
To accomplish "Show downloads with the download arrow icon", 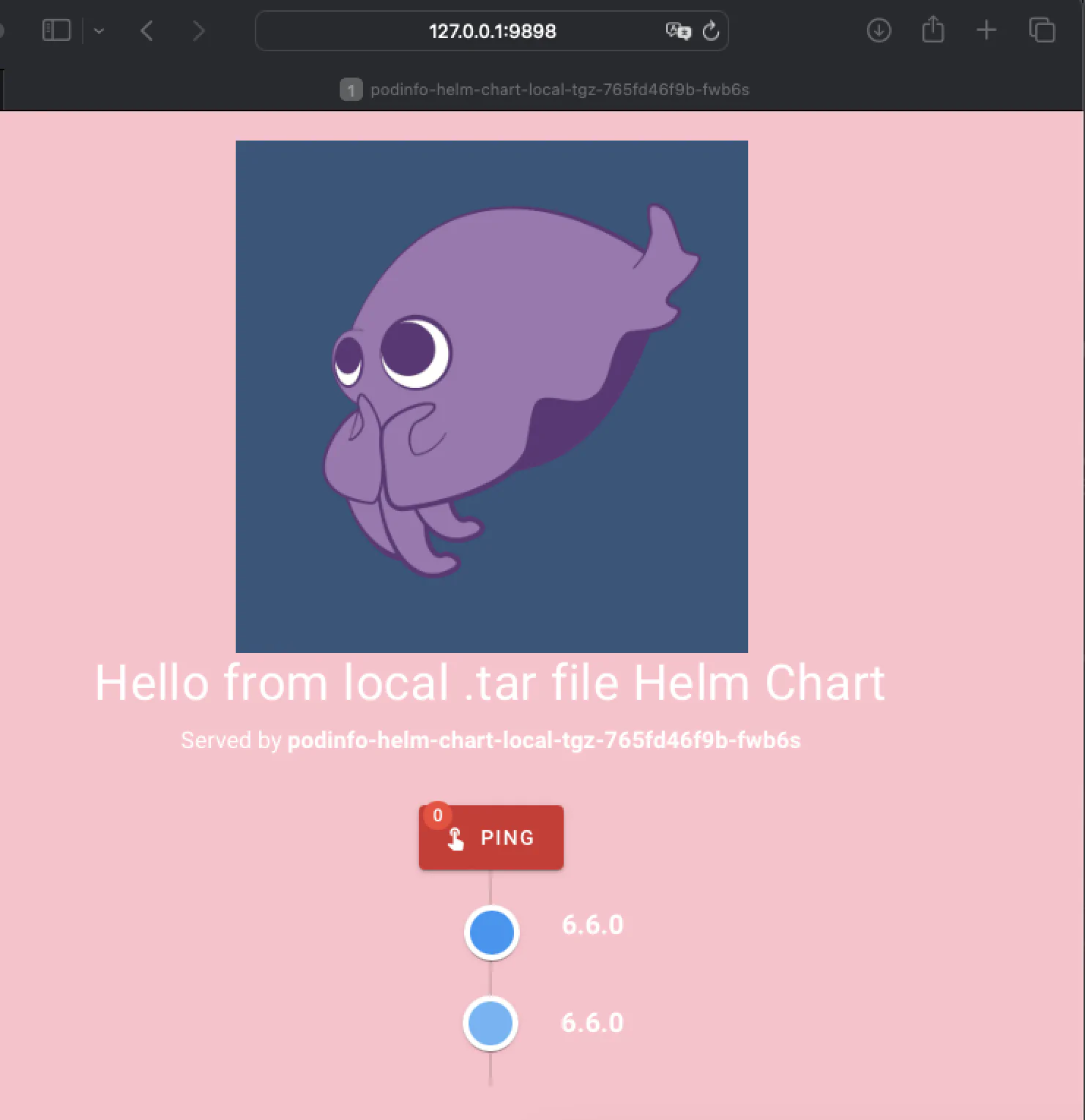I will 879,31.
